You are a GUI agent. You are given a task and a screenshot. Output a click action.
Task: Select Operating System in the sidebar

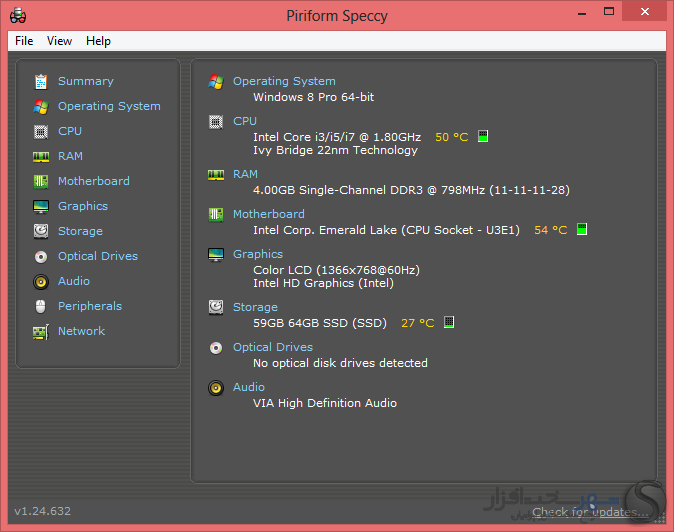click(109, 106)
